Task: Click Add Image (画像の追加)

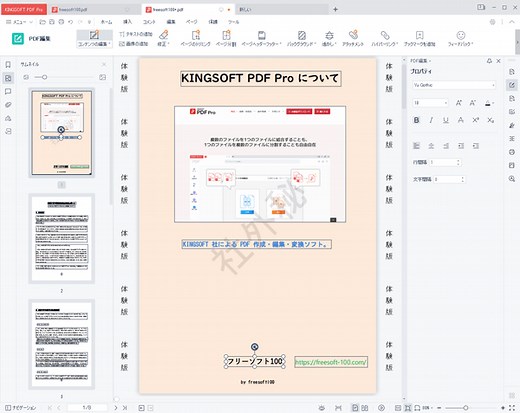Action: (x=133, y=44)
